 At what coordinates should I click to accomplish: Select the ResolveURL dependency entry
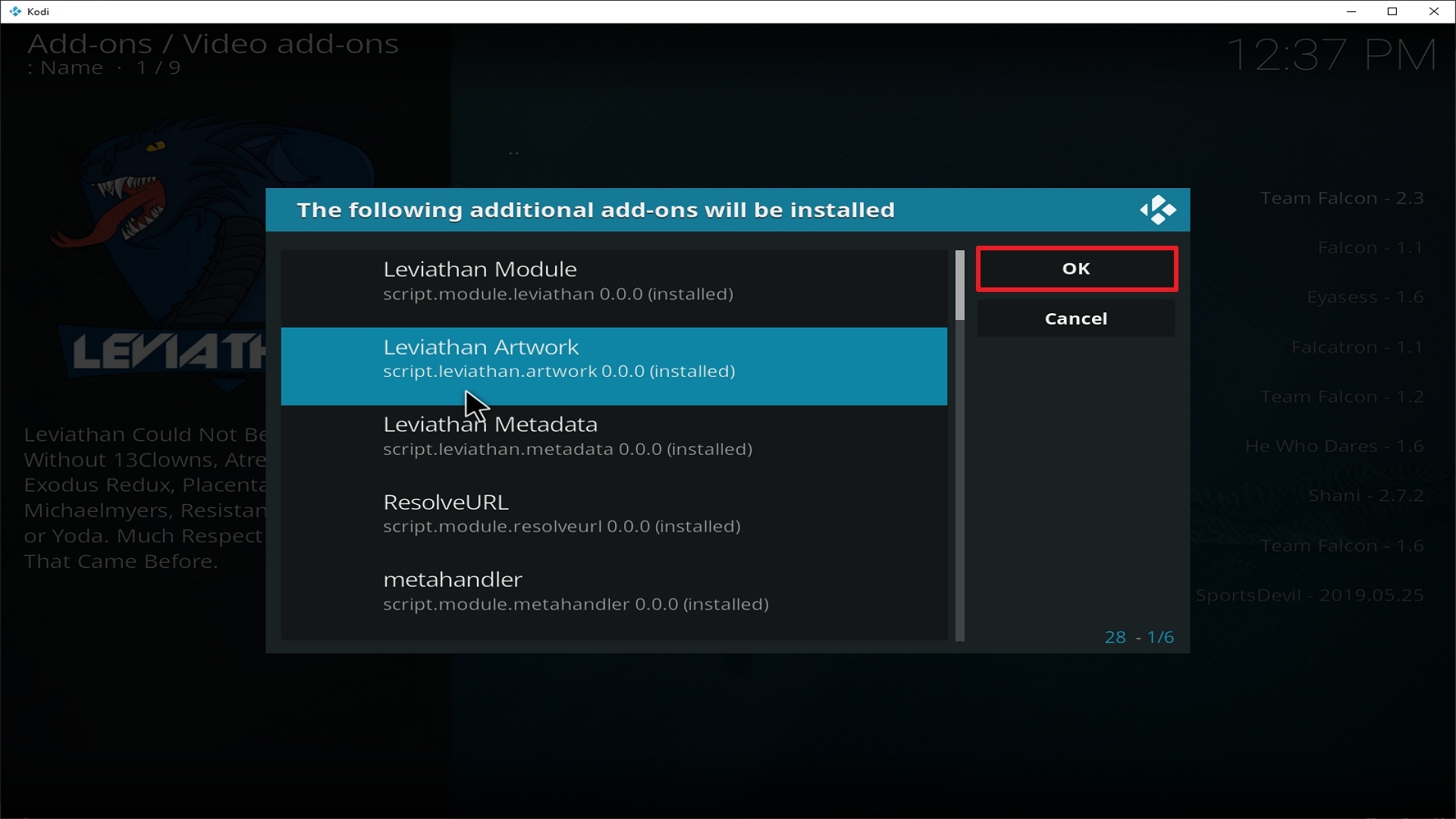[613, 522]
